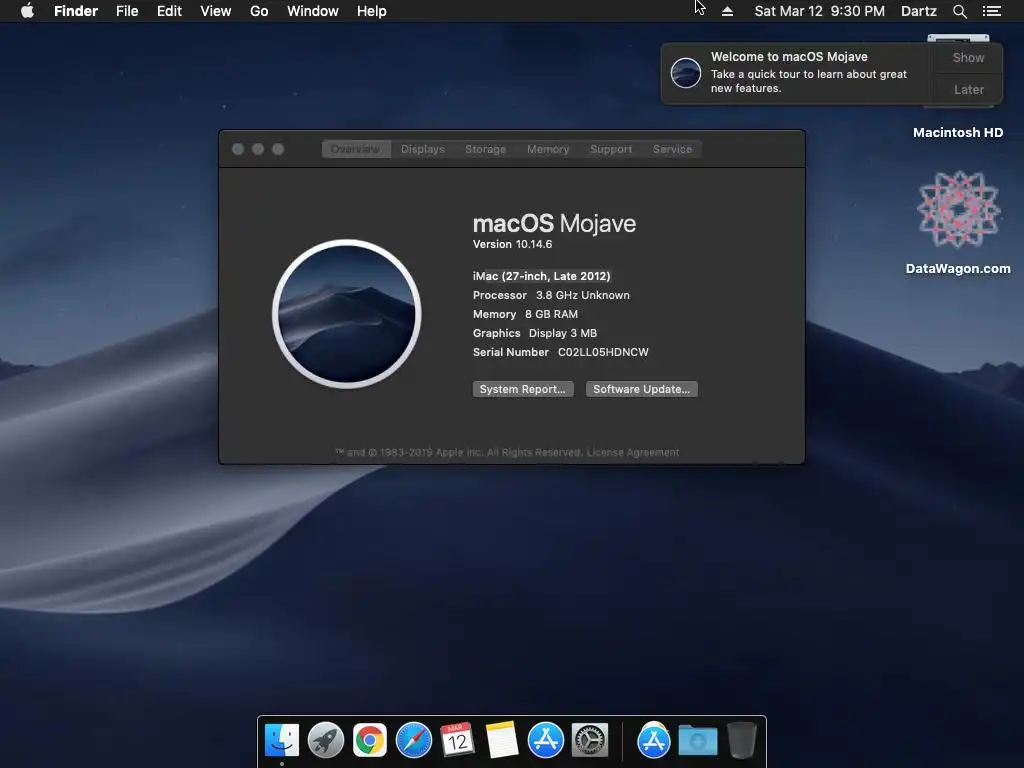Launch Launchpad rocket icon in dock
The width and height of the screenshot is (1024, 768).
coord(326,740)
